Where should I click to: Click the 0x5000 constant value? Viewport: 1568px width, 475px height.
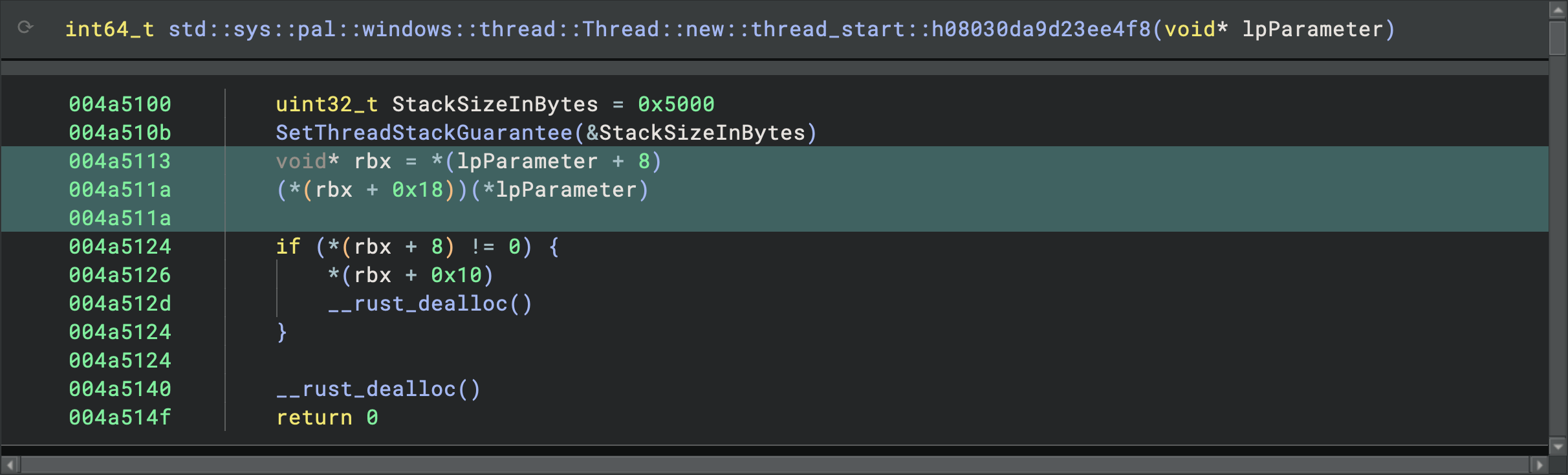[676, 104]
